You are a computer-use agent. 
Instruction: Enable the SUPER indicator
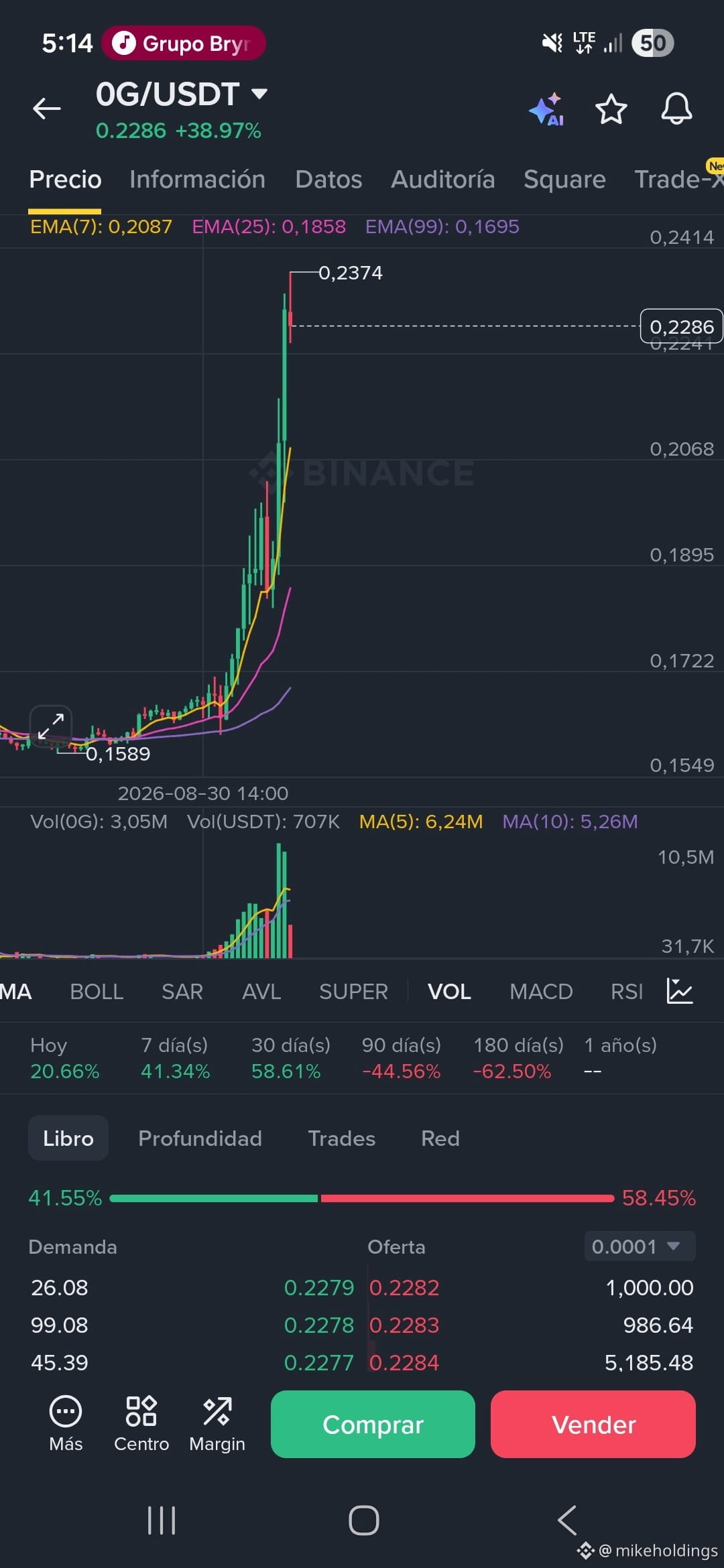point(353,992)
